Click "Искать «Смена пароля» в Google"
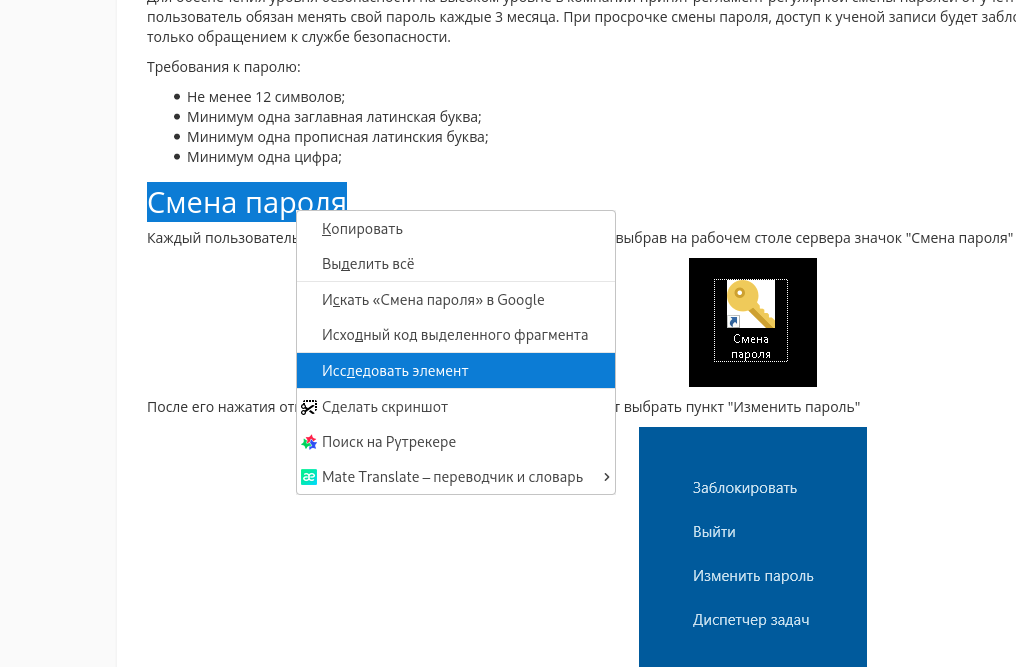The image size is (1016, 667). (x=456, y=300)
